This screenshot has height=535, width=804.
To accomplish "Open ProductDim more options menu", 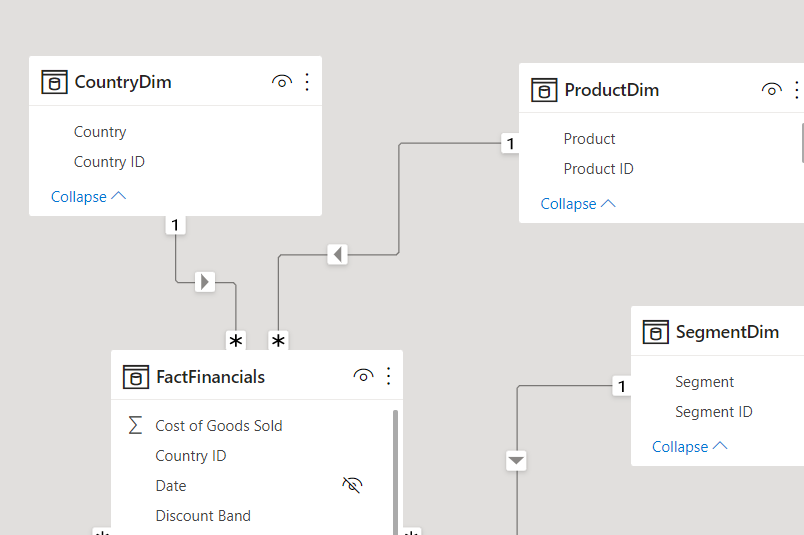I will (797, 90).
